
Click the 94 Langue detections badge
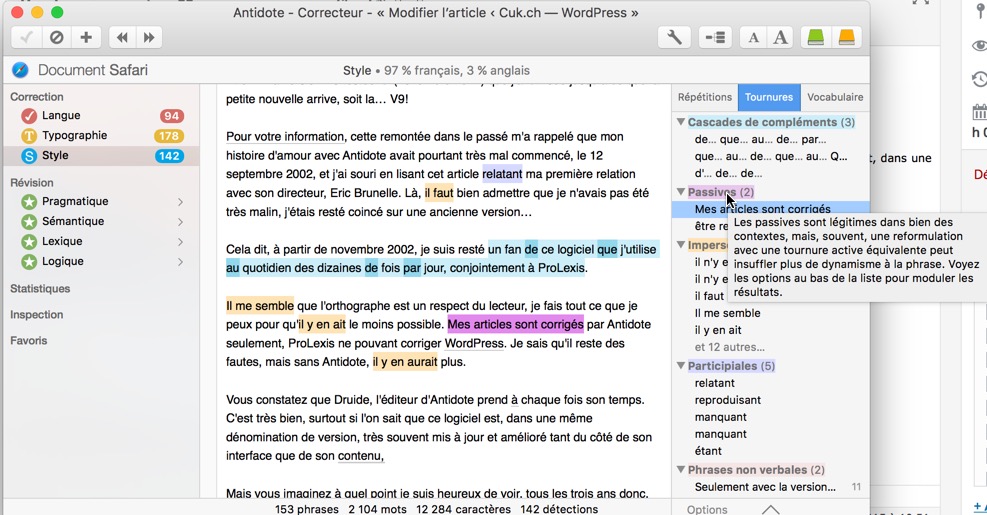(x=171, y=116)
